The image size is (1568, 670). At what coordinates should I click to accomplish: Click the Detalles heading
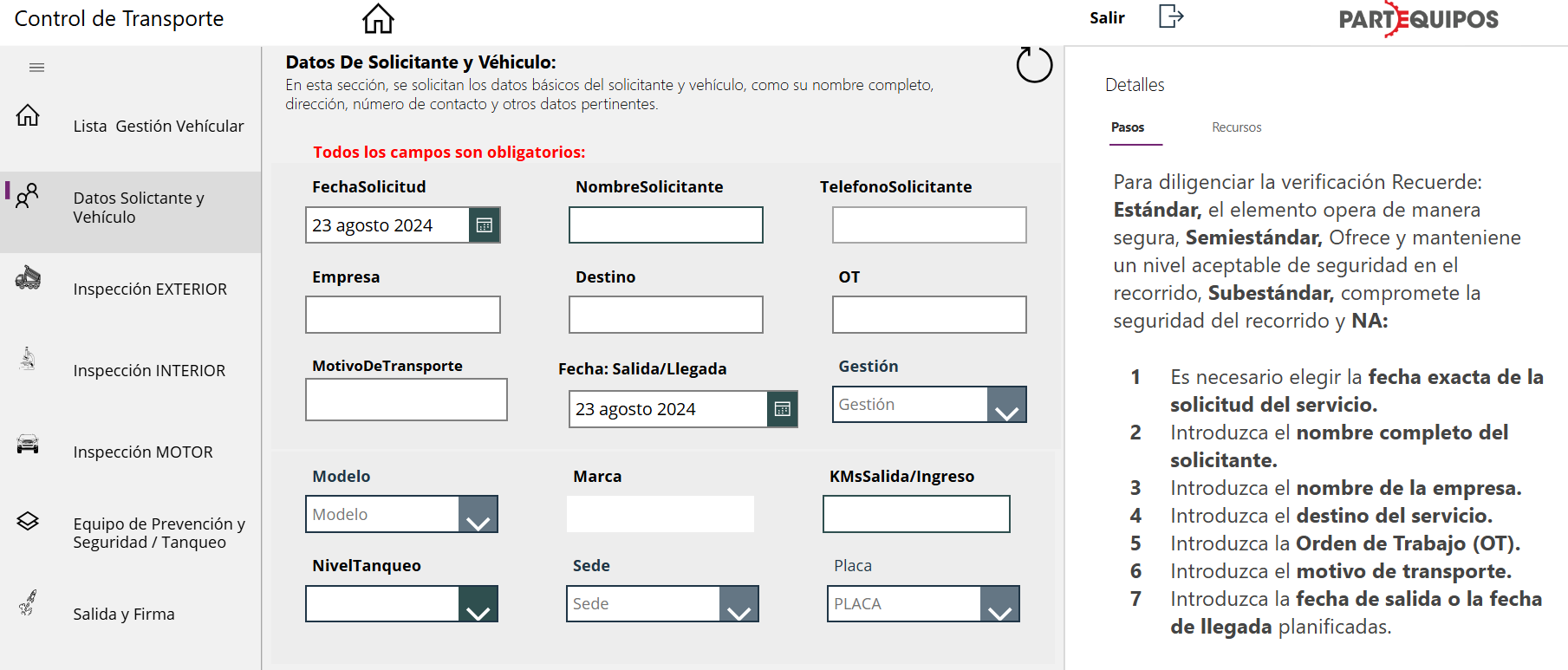pyautogui.click(x=1135, y=85)
